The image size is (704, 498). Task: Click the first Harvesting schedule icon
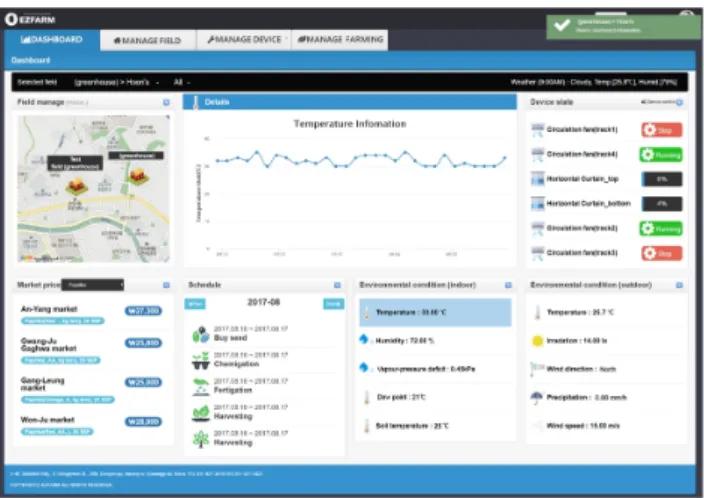pos(201,413)
